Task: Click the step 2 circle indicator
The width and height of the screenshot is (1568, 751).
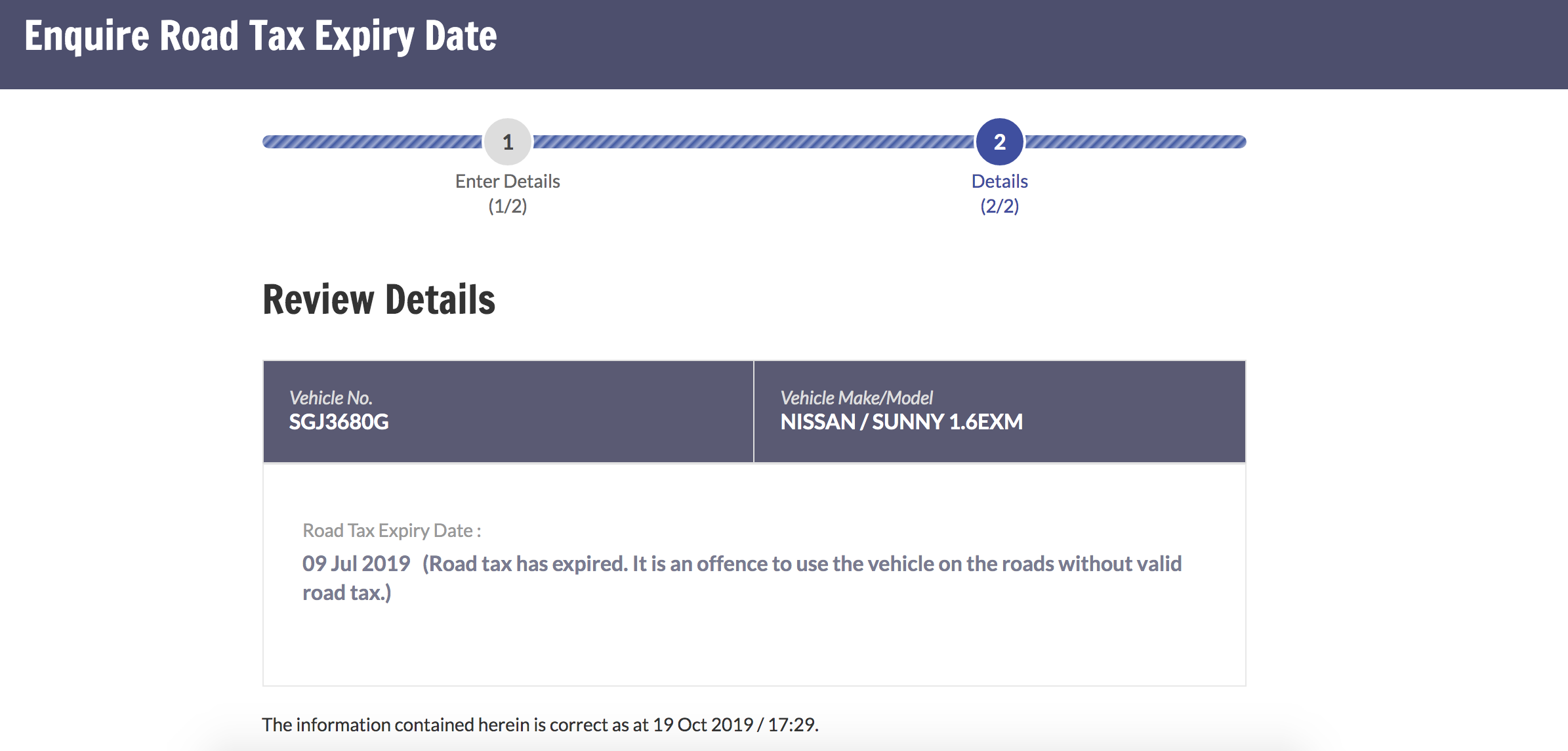Action: [x=999, y=142]
